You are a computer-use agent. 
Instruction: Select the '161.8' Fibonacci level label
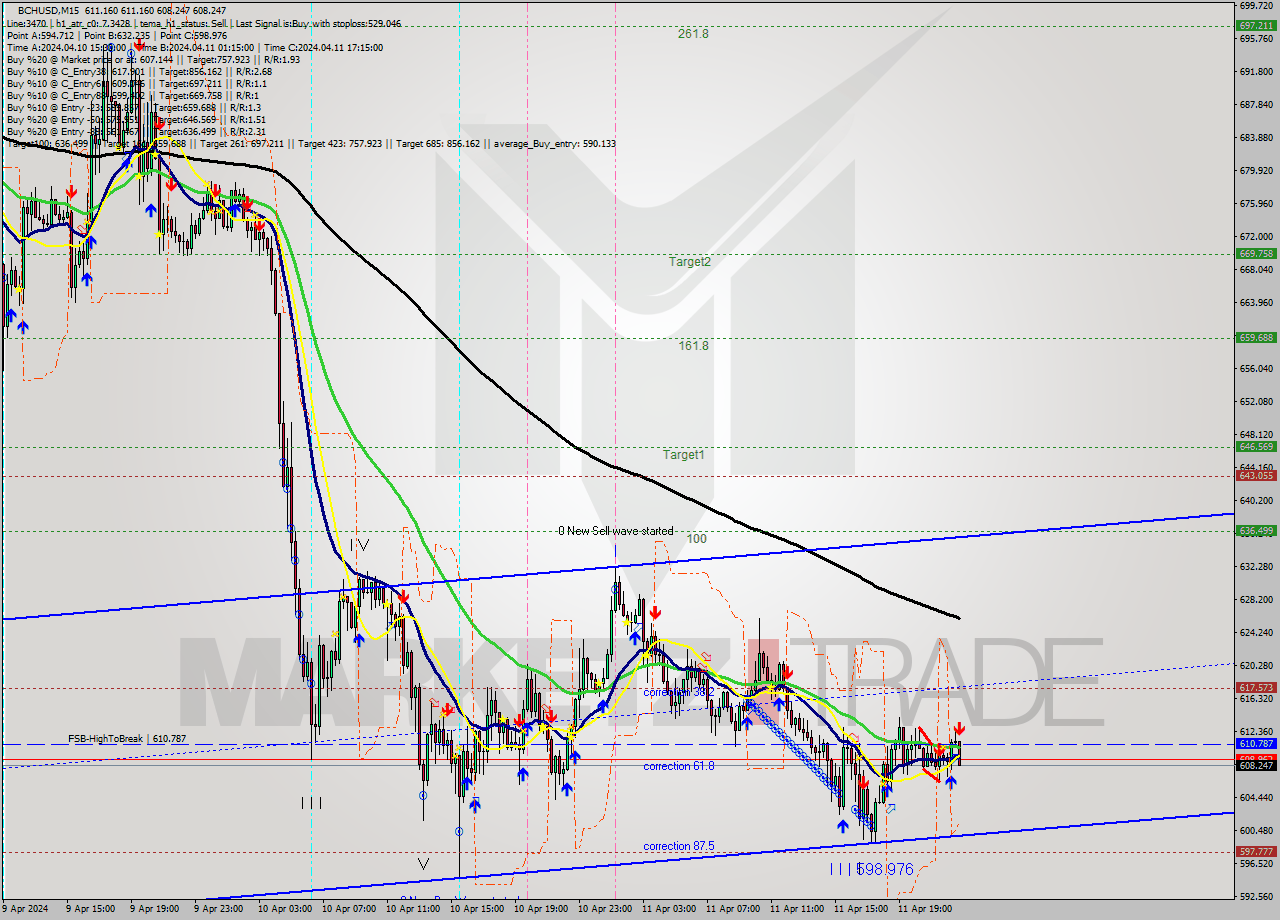(692, 346)
